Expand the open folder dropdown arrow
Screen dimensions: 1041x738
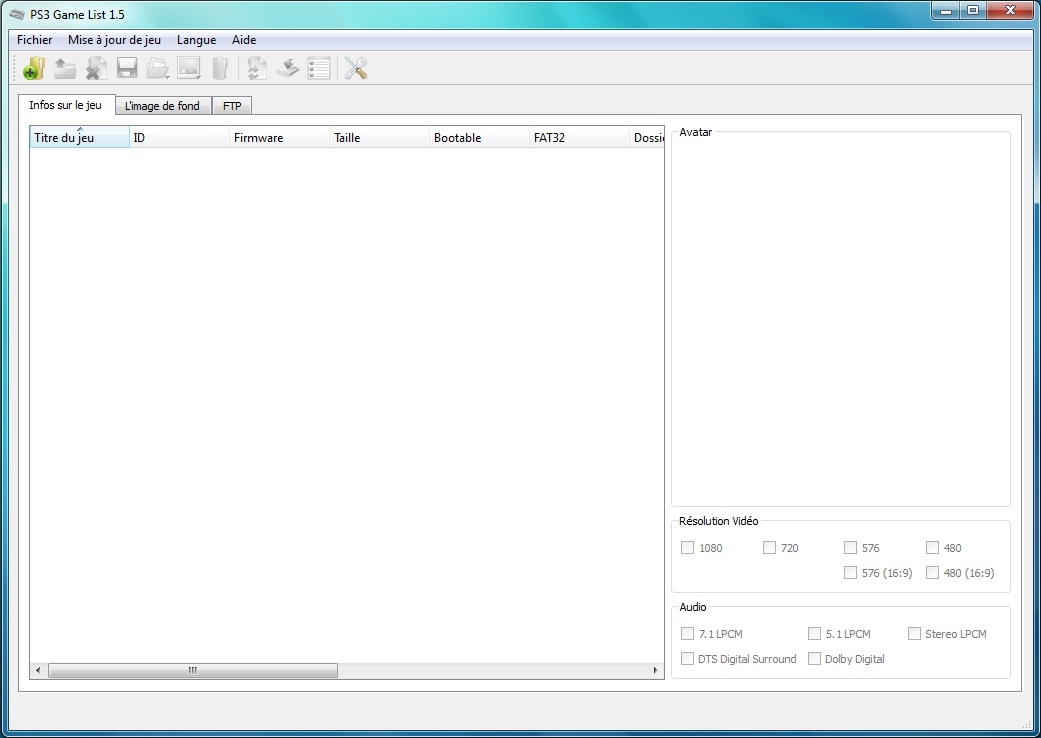tap(168, 77)
